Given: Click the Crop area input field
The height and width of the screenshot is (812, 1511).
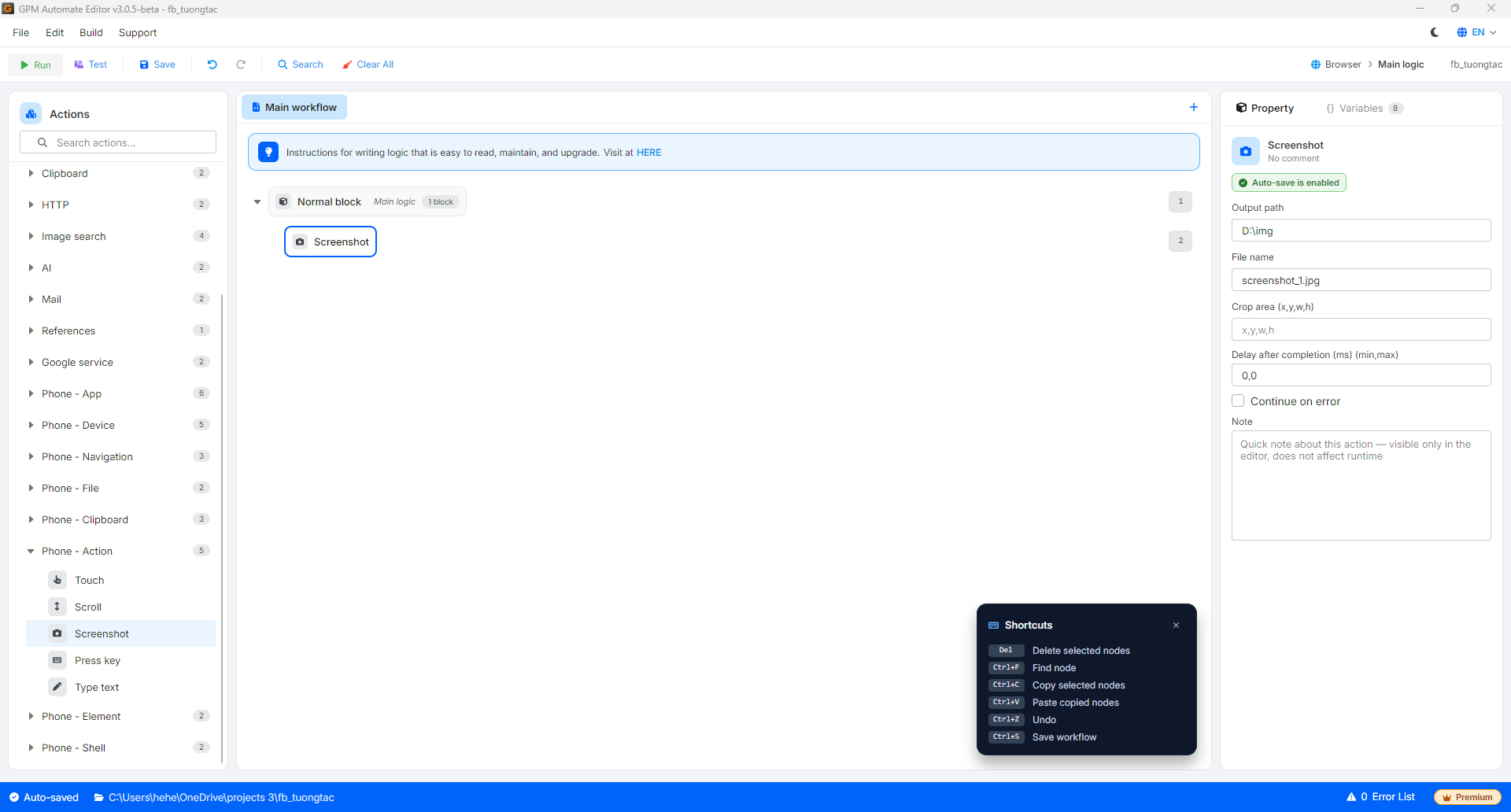Looking at the screenshot, I should point(1361,330).
